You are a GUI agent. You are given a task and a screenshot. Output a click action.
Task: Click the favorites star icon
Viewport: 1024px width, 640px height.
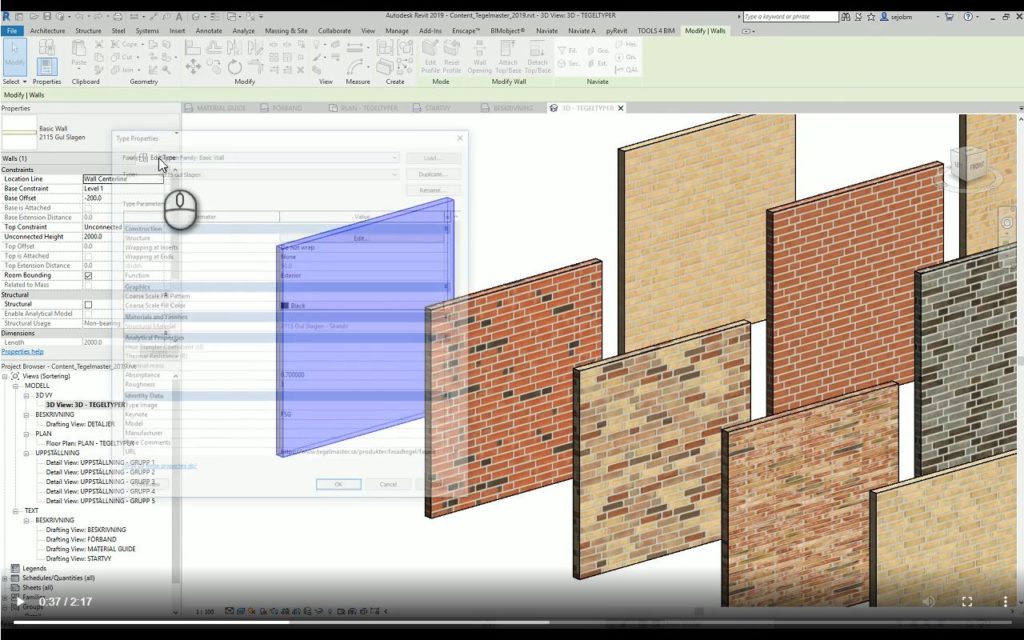pyautogui.click(x=871, y=17)
